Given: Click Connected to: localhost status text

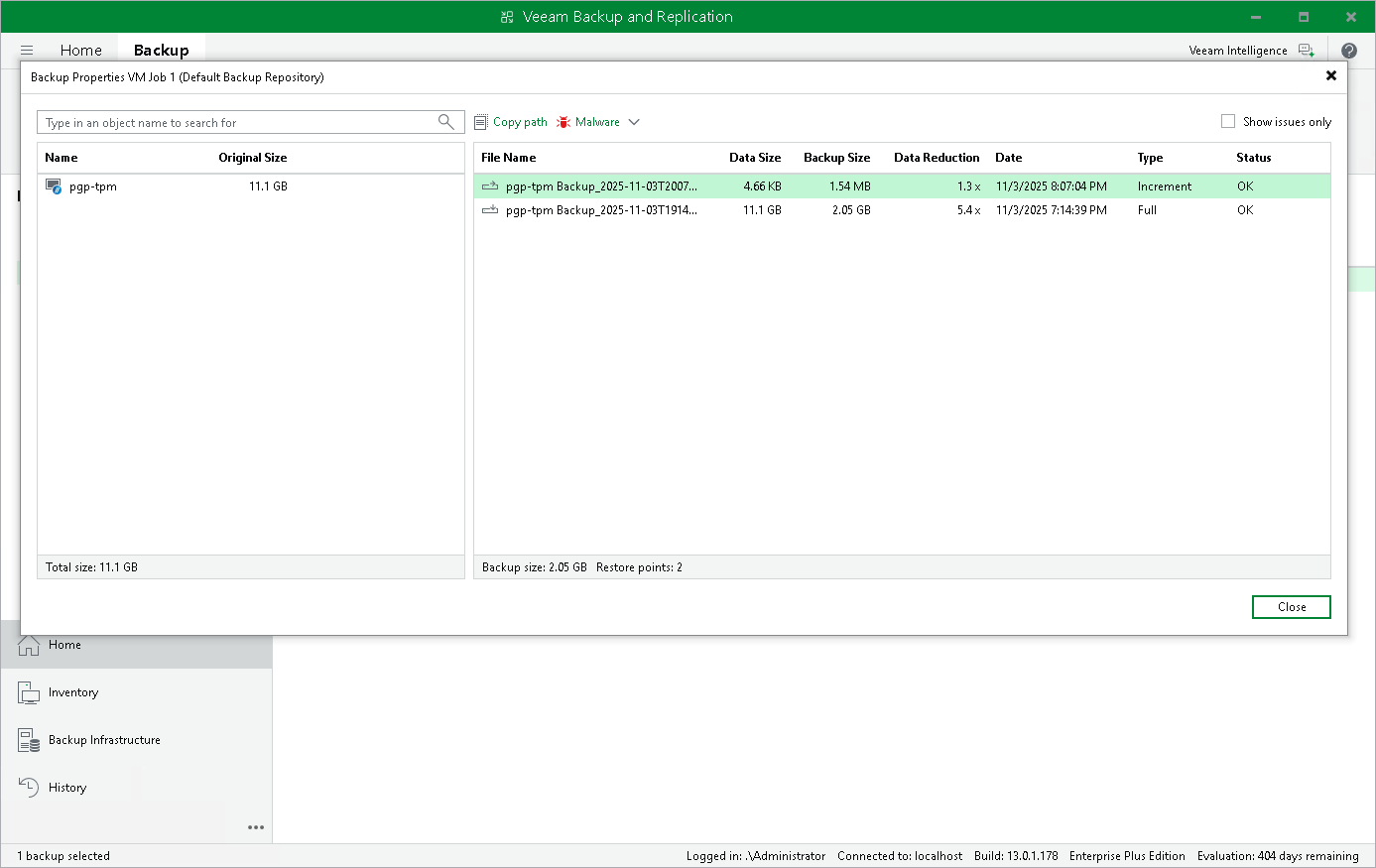Looking at the screenshot, I should click(900, 856).
